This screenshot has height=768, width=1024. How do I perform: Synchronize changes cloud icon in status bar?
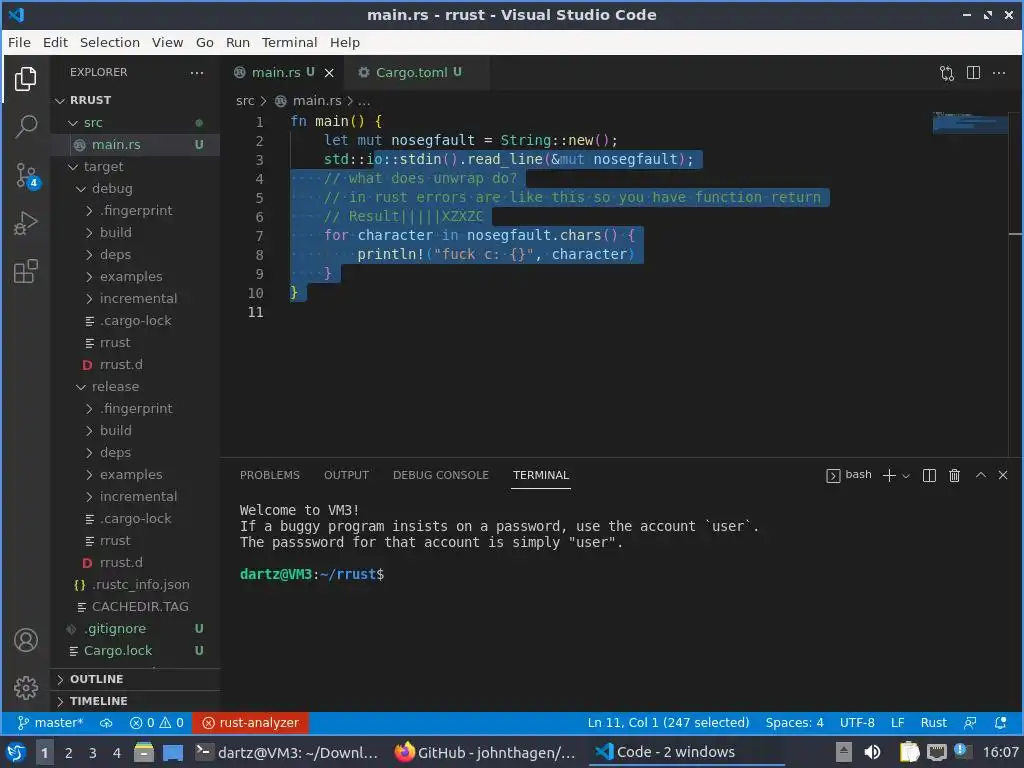[x=106, y=723]
